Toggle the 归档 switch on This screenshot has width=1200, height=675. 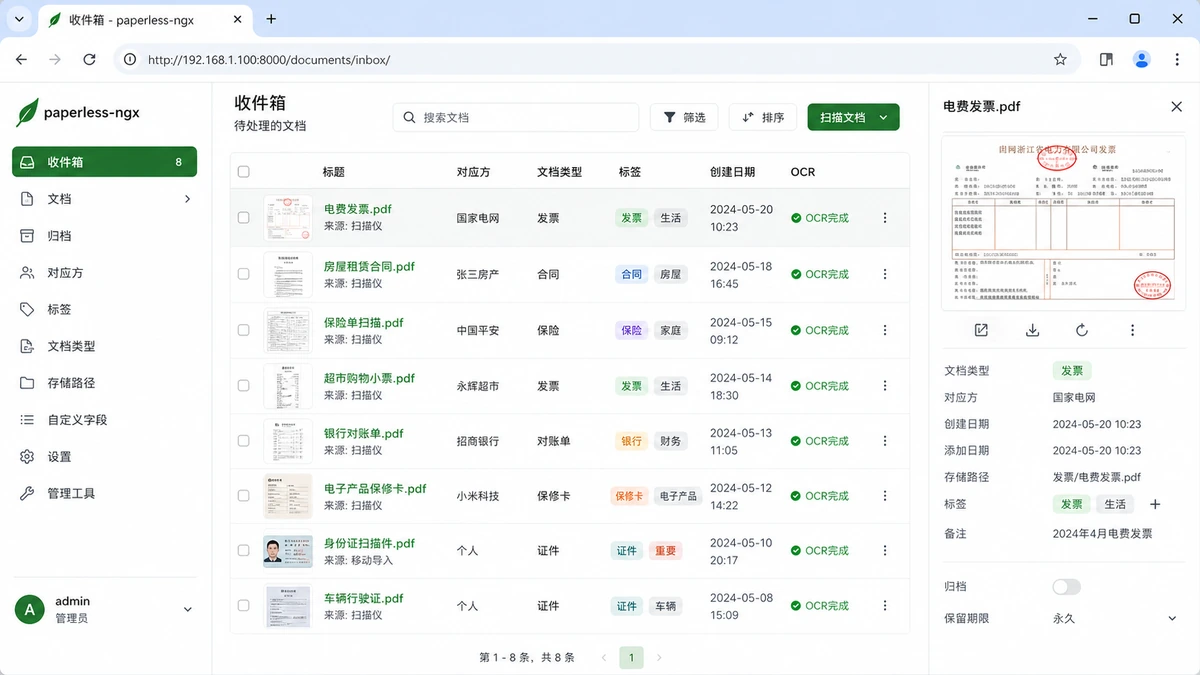click(x=1067, y=587)
